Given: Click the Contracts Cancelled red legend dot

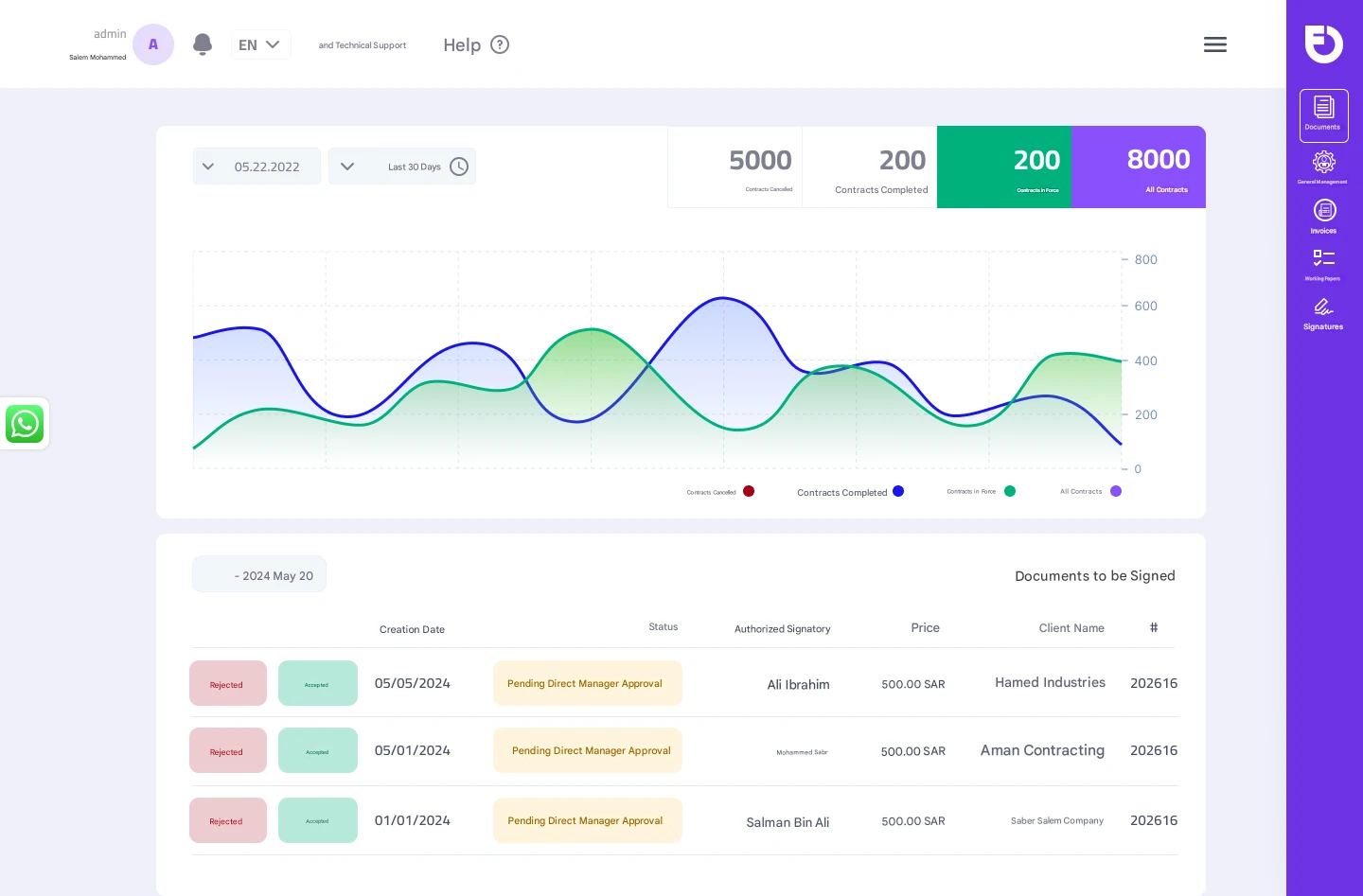Looking at the screenshot, I should (748, 491).
